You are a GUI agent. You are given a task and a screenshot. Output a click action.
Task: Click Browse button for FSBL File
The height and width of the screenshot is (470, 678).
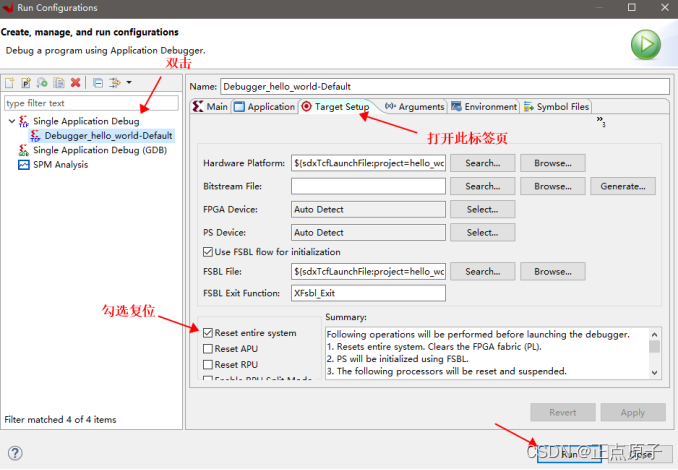click(553, 272)
